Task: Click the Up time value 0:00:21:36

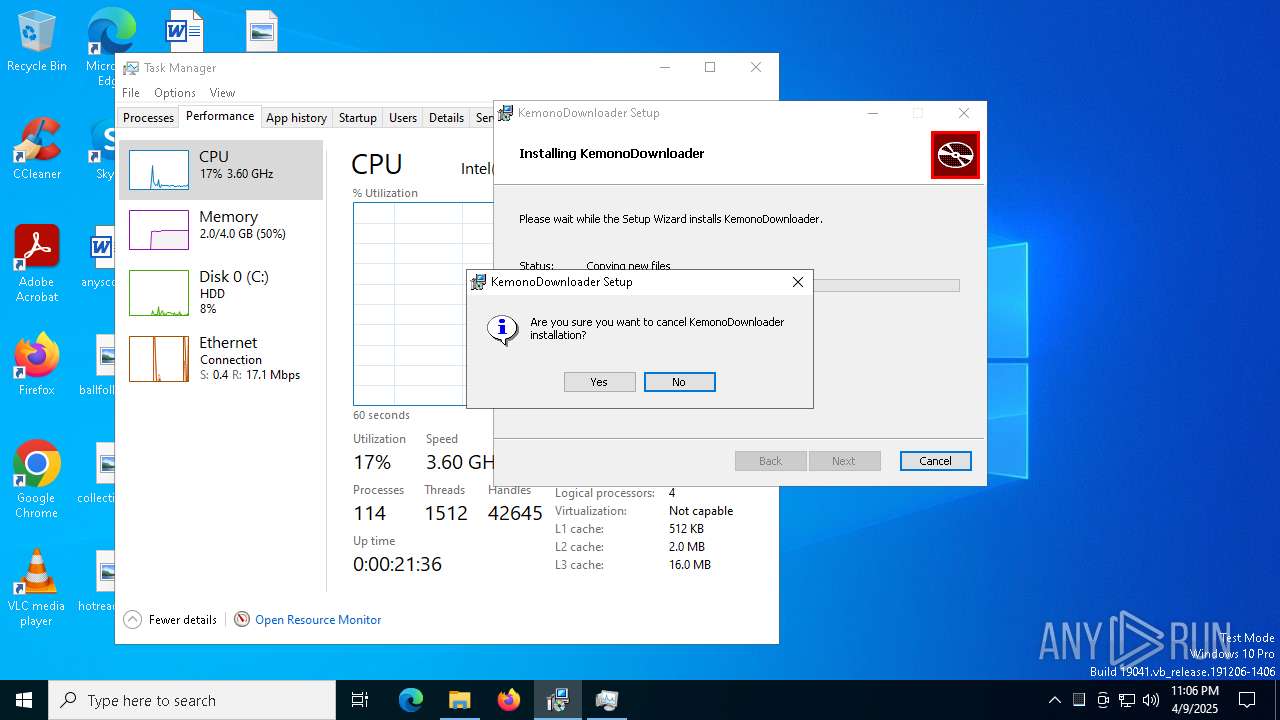Action: (397, 564)
